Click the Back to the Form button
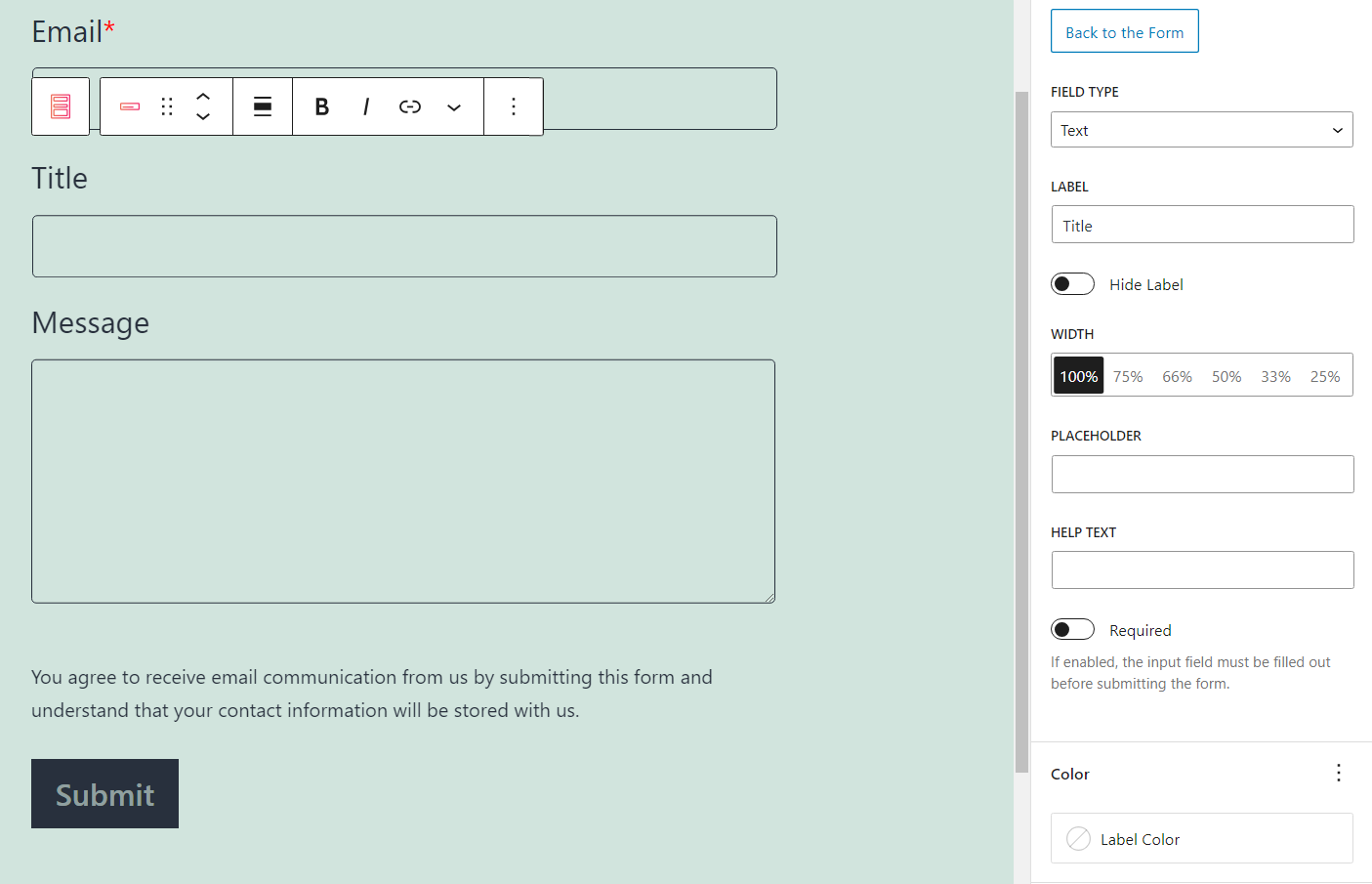1372x884 pixels. click(x=1124, y=30)
